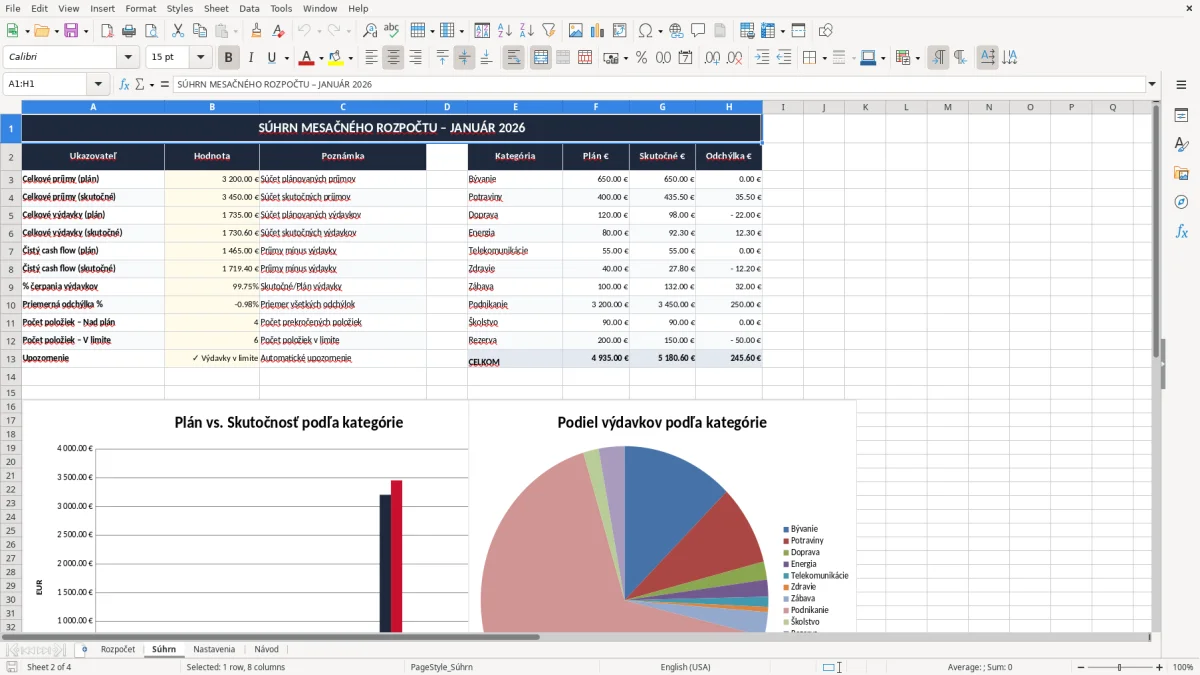This screenshot has width=1200, height=675.
Task: Toggle Center Horizontally alignment
Action: (x=393, y=58)
